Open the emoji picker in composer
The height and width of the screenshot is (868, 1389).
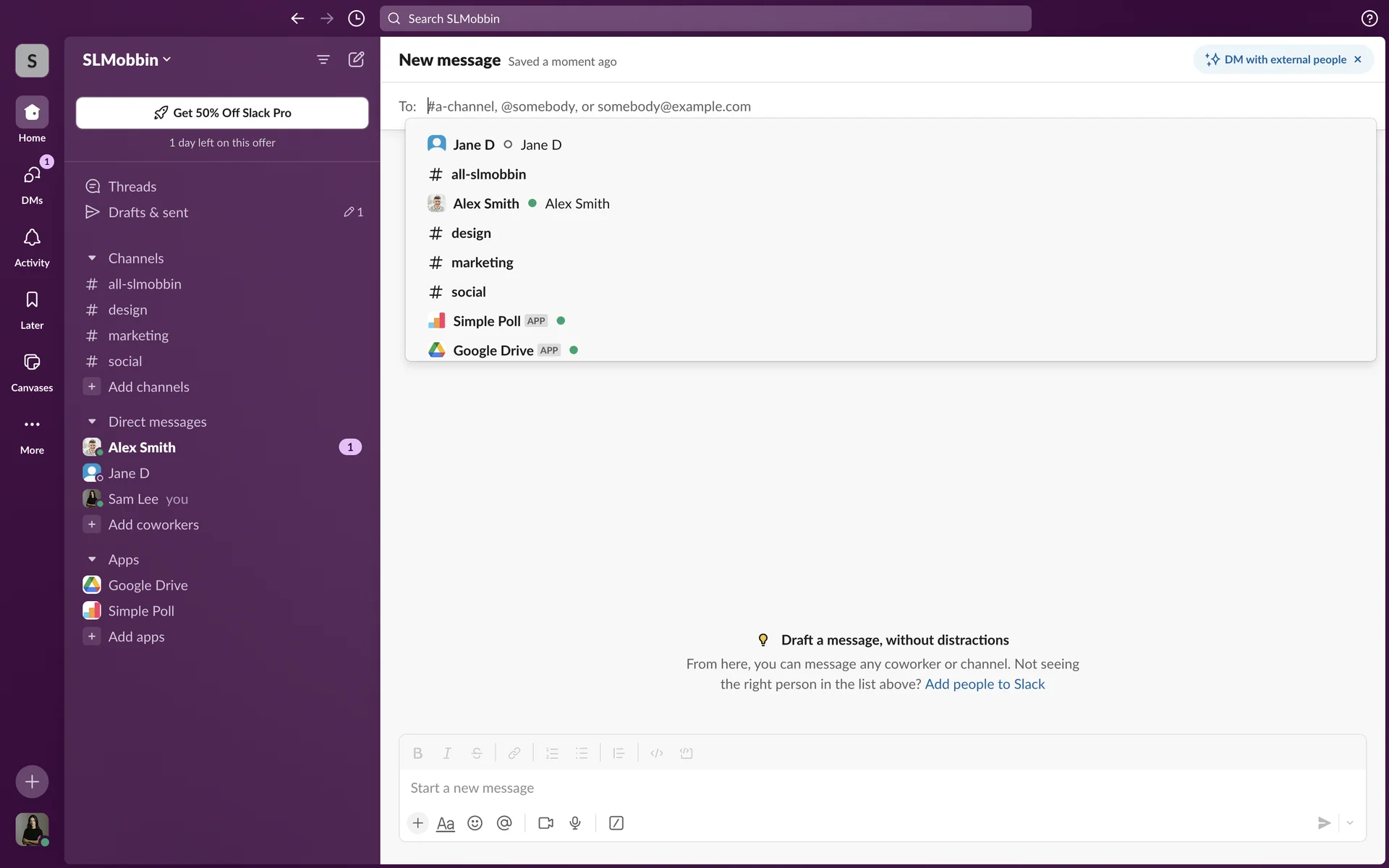point(475,823)
